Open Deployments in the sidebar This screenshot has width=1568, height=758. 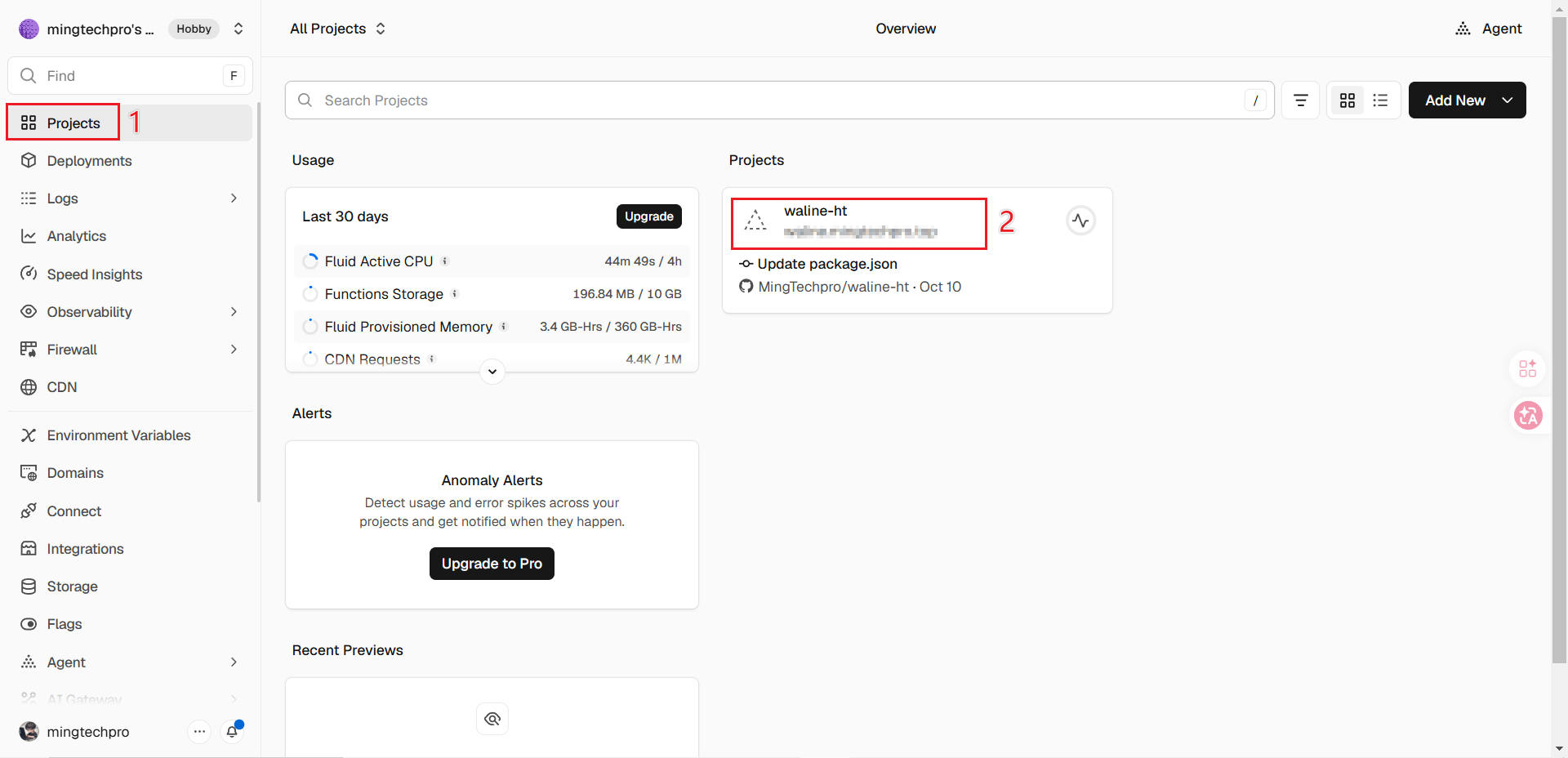click(130, 161)
